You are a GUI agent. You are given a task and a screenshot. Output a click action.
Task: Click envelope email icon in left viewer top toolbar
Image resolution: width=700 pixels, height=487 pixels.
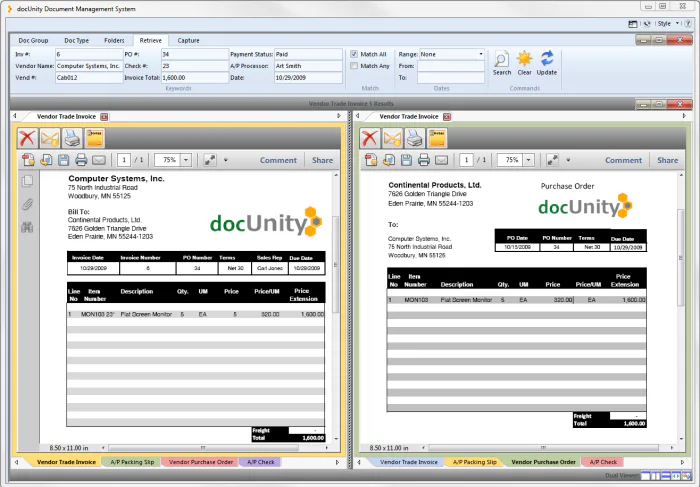tap(50, 138)
